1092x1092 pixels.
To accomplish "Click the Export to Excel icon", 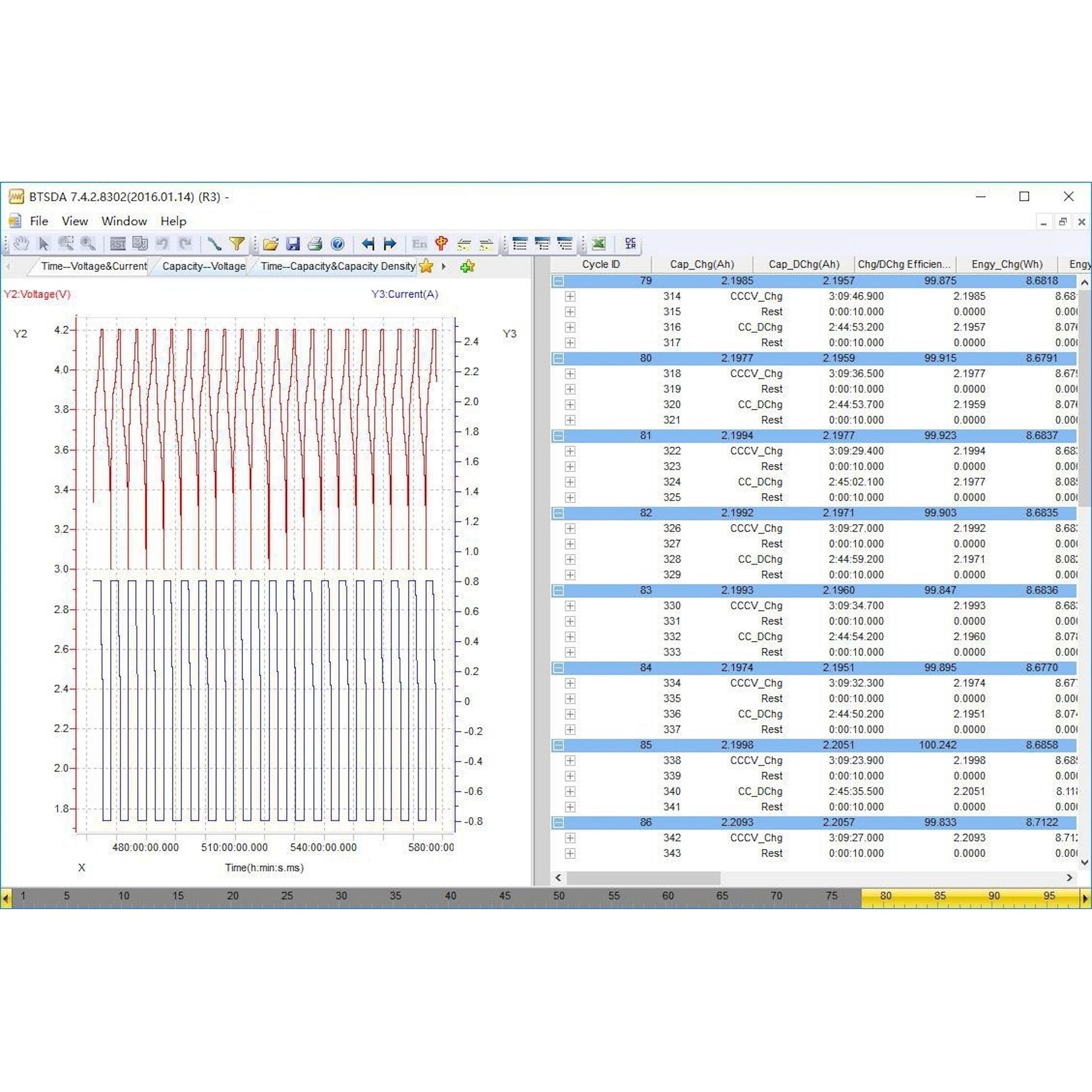I will 598,244.
